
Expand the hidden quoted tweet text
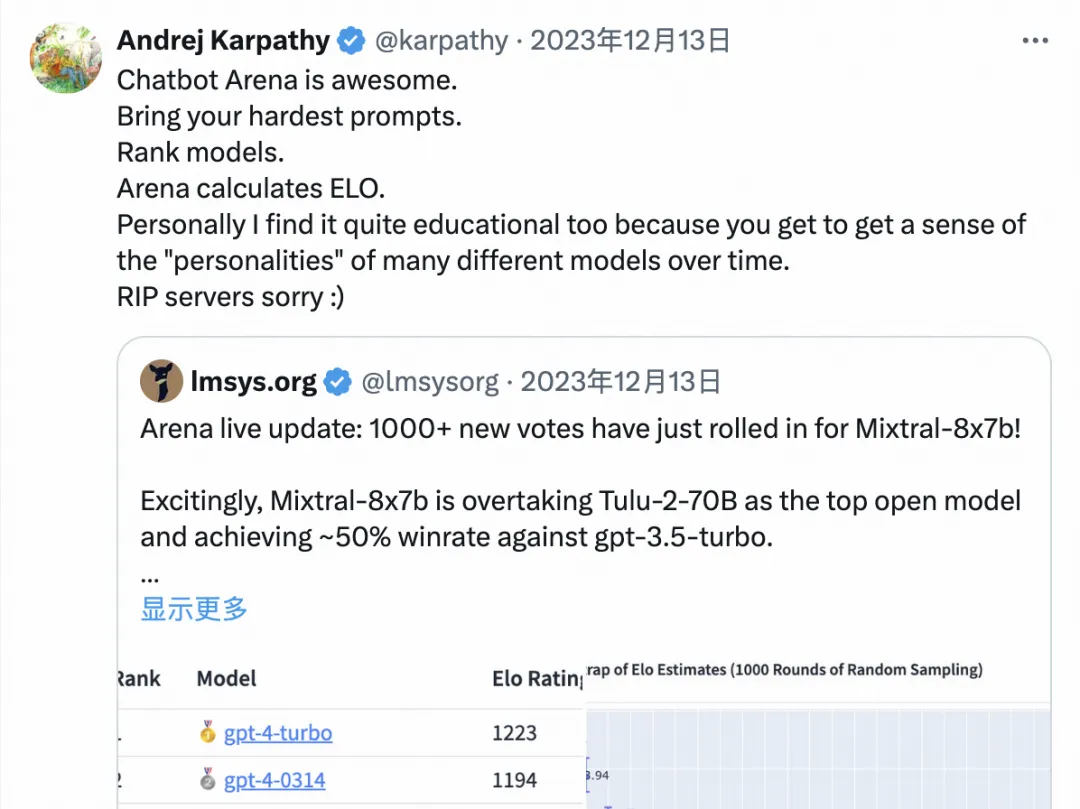pos(192,609)
